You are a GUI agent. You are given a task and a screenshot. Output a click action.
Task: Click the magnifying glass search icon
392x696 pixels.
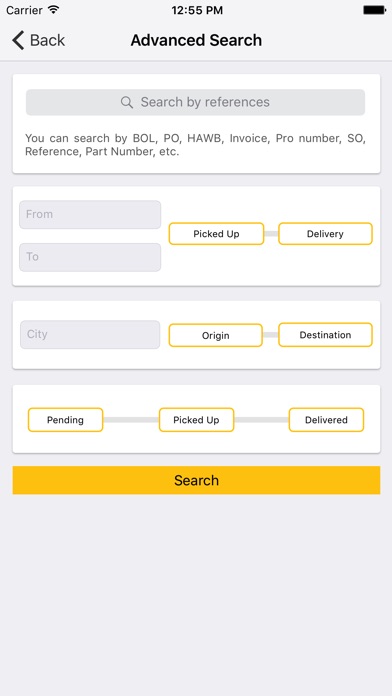pyautogui.click(x=127, y=102)
